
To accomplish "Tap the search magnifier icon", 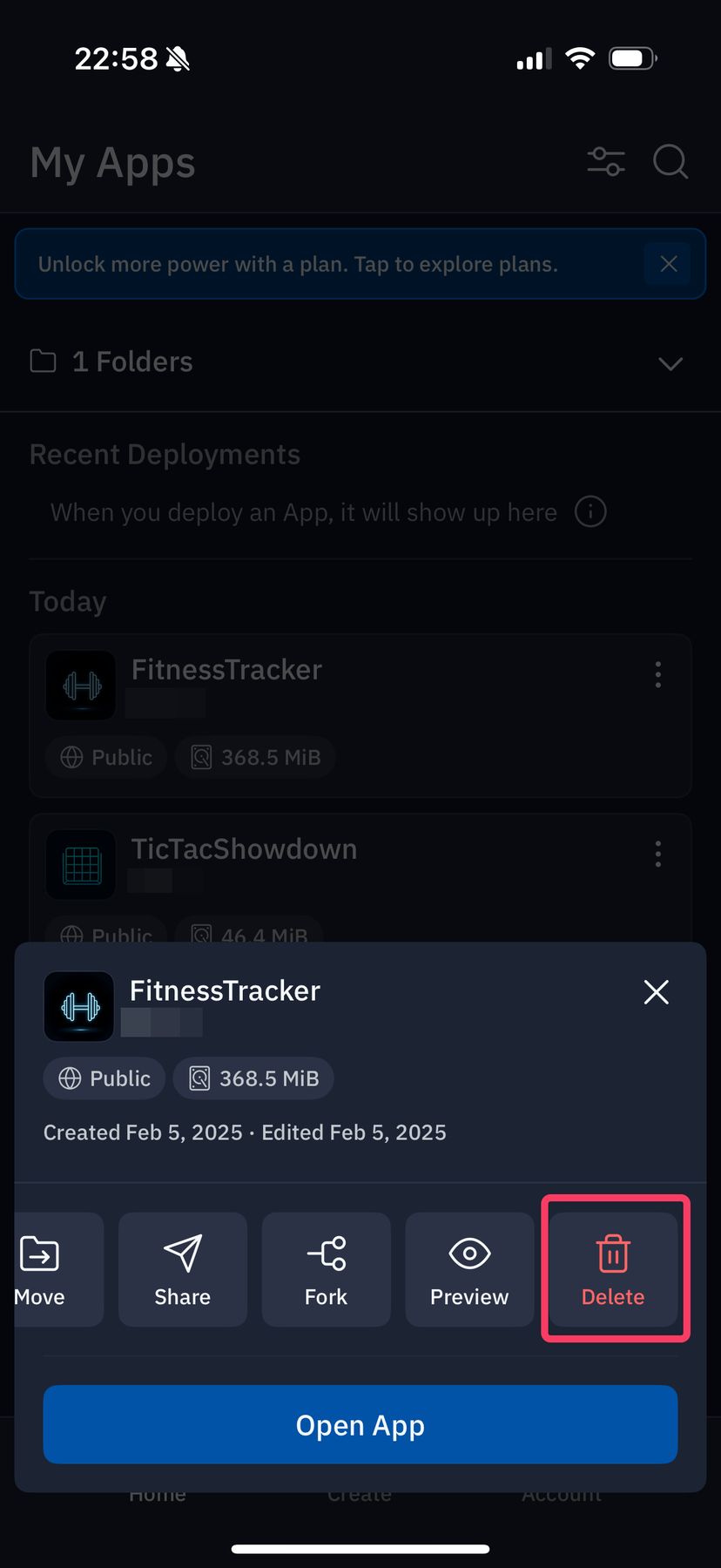I will (670, 162).
